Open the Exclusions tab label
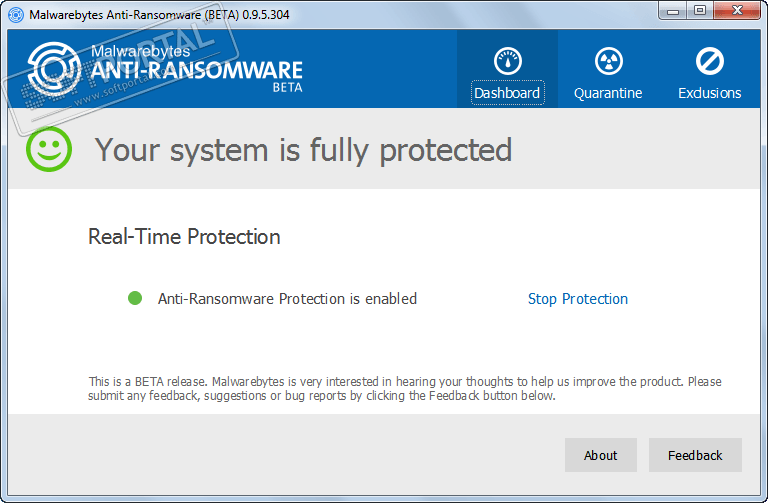 pyautogui.click(x=709, y=93)
